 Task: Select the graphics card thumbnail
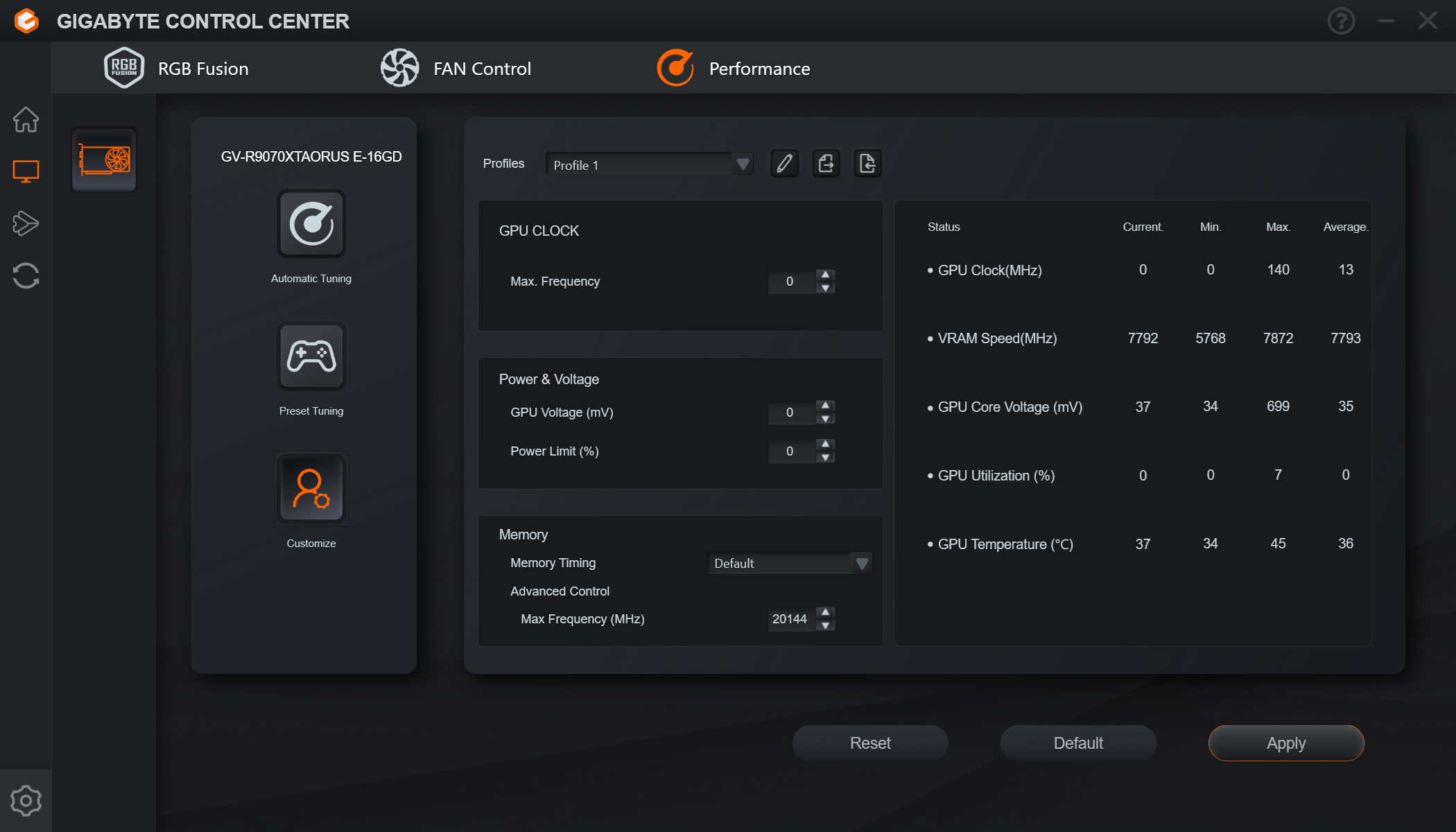tap(104, 160)
